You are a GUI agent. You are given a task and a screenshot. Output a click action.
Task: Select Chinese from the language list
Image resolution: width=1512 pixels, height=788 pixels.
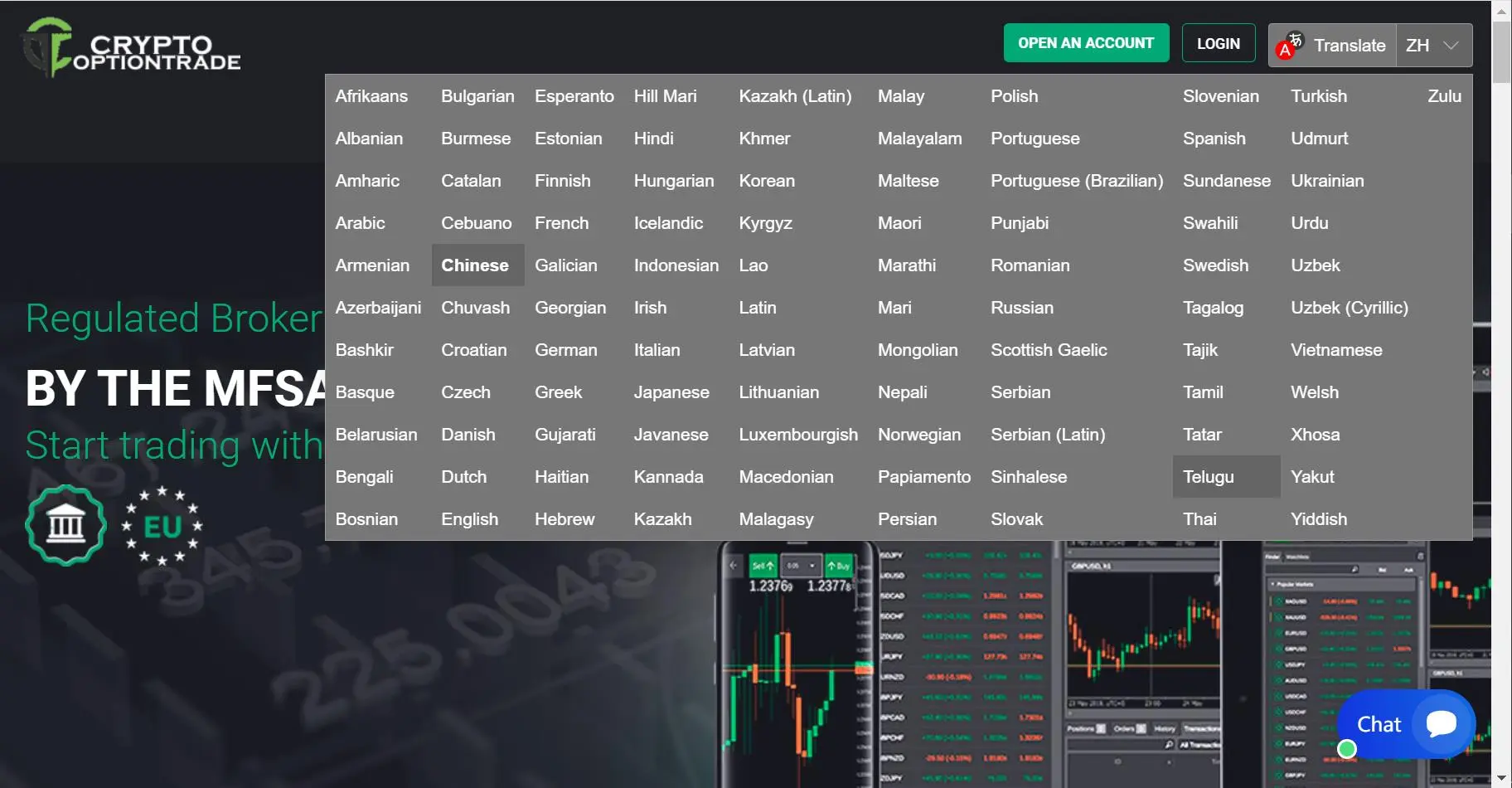coord(477,265)
